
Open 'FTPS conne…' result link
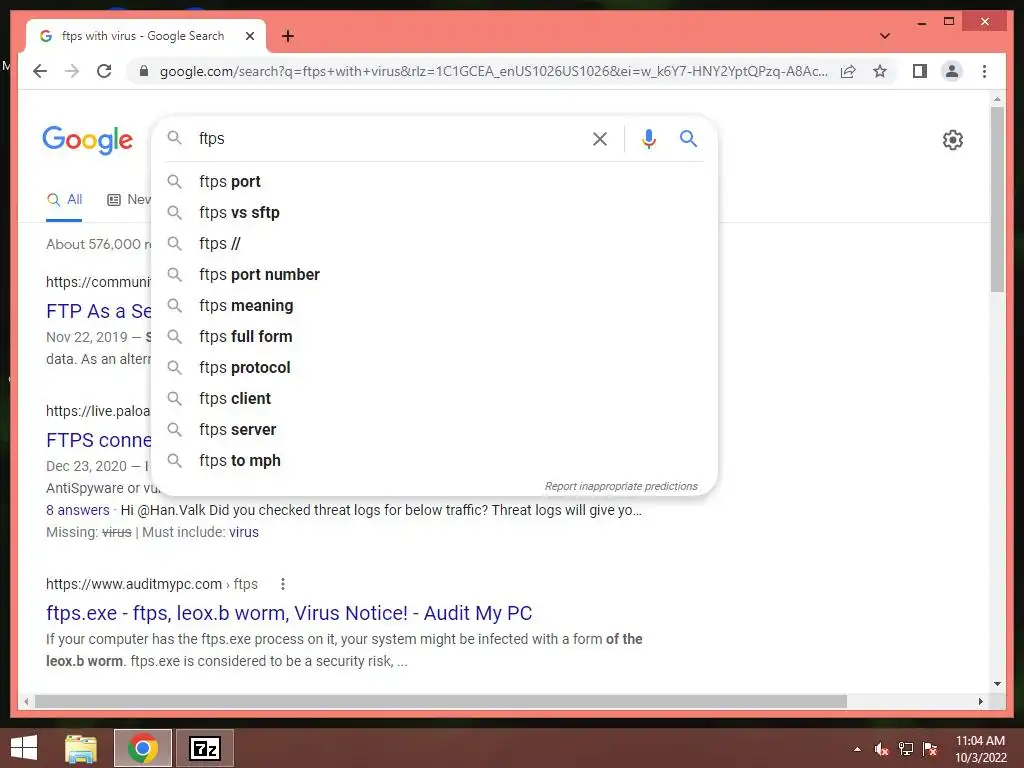click(99, 440)
